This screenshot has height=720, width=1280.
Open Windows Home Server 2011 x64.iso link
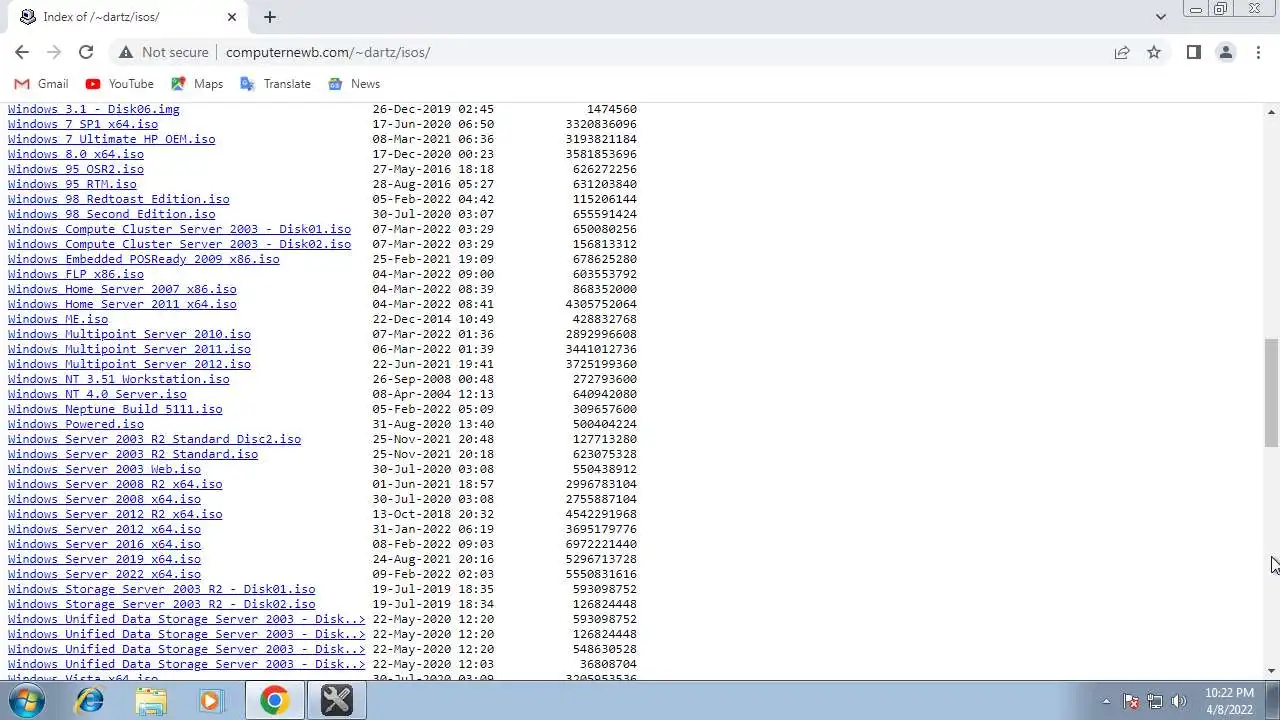coord(122,304)
